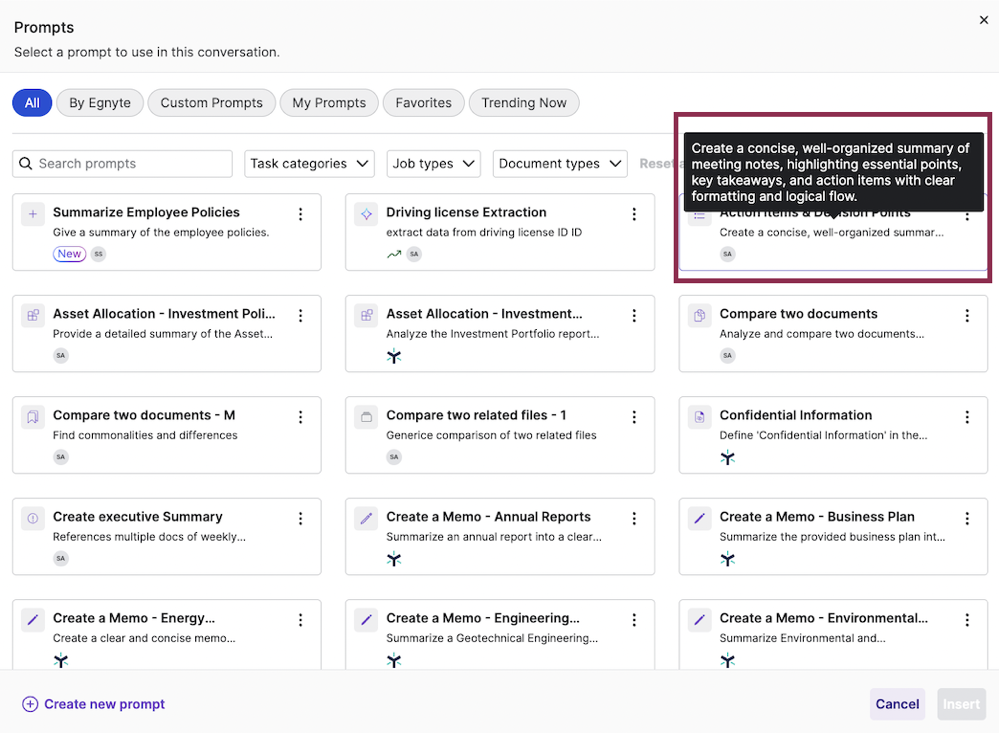Click the Create new prompt link
This screenshot has width=999, height=733.
[93, 704]
